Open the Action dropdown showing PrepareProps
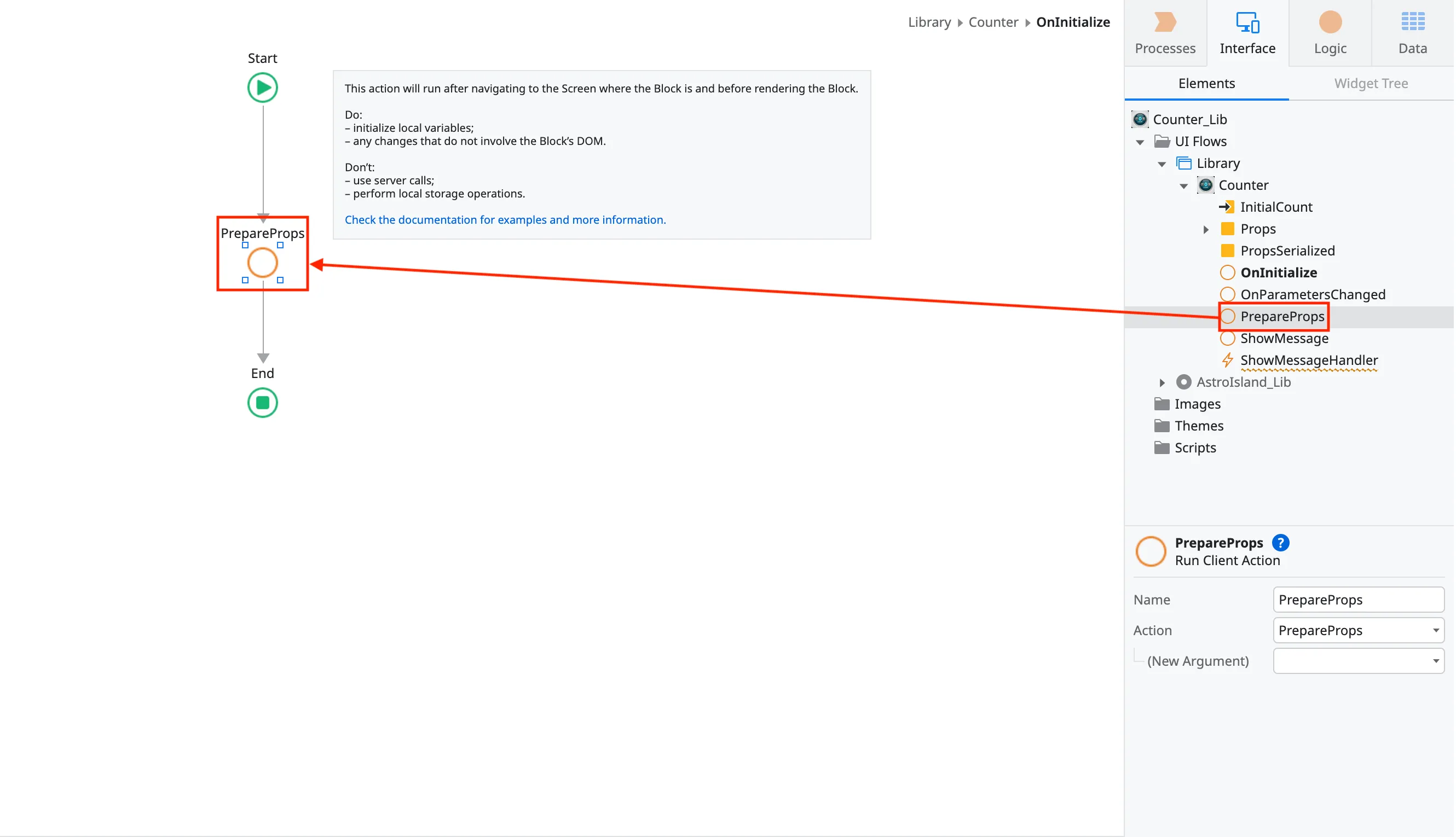 [1358, 630]
